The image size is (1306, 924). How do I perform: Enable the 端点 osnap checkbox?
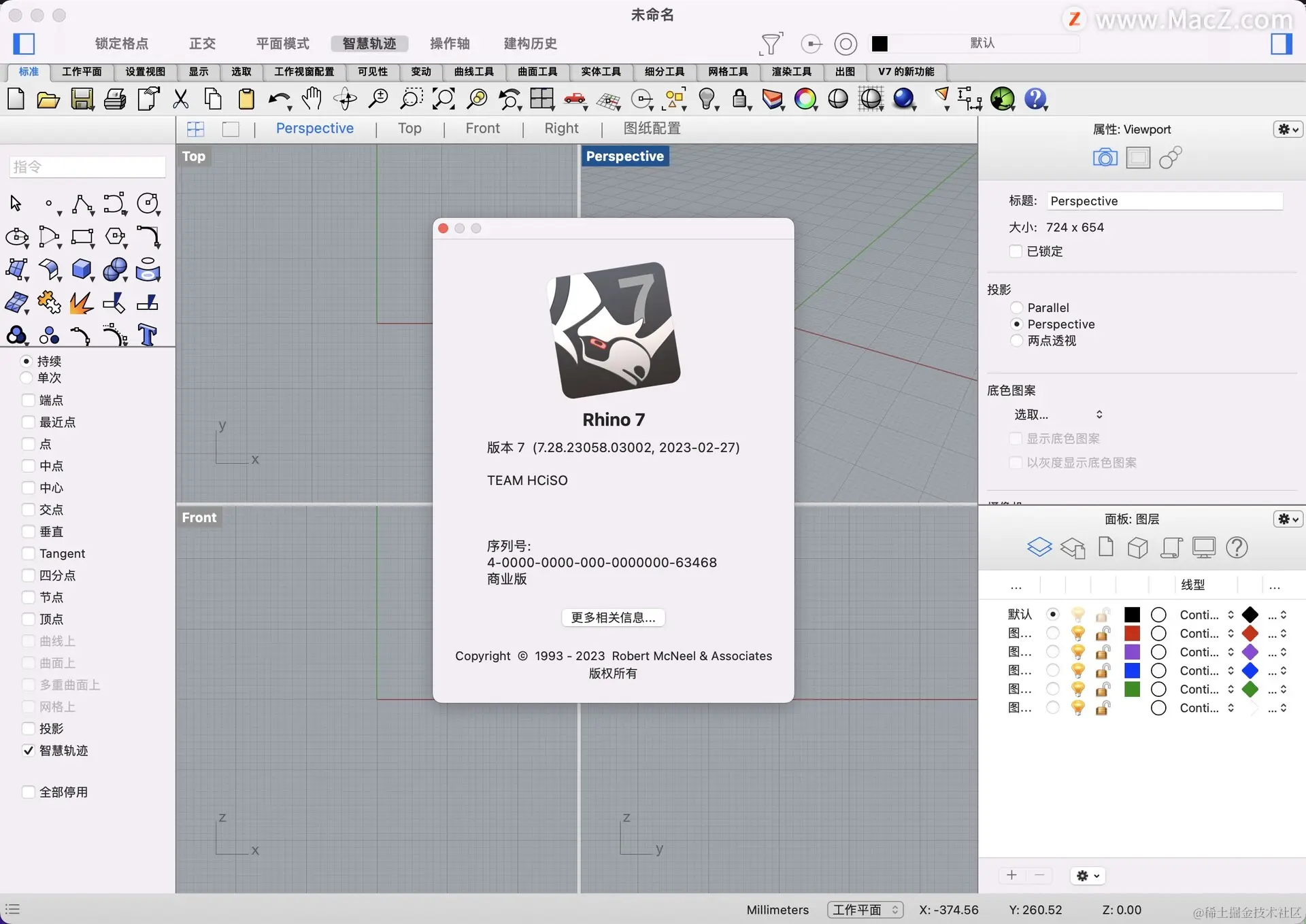point(28,400)
